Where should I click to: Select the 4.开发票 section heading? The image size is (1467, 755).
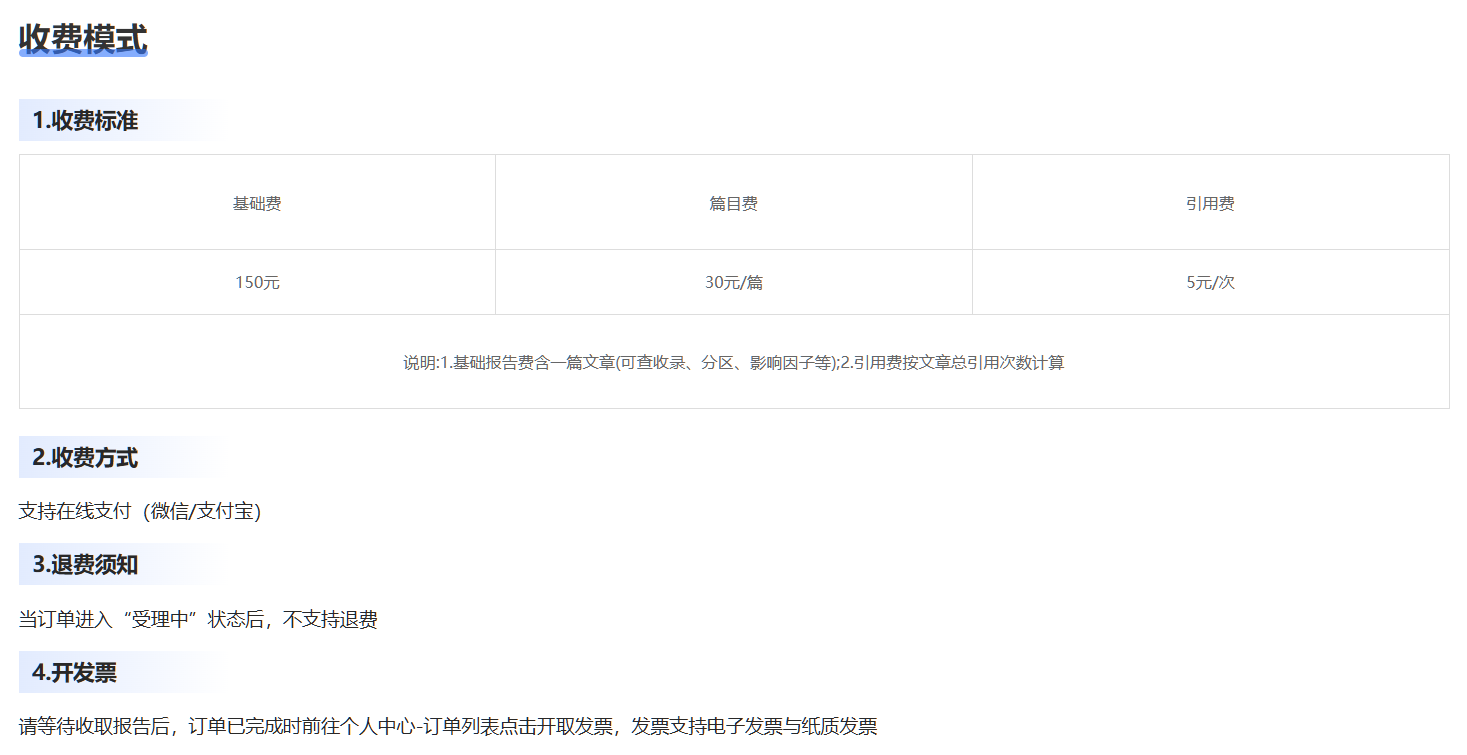(74, 673)
